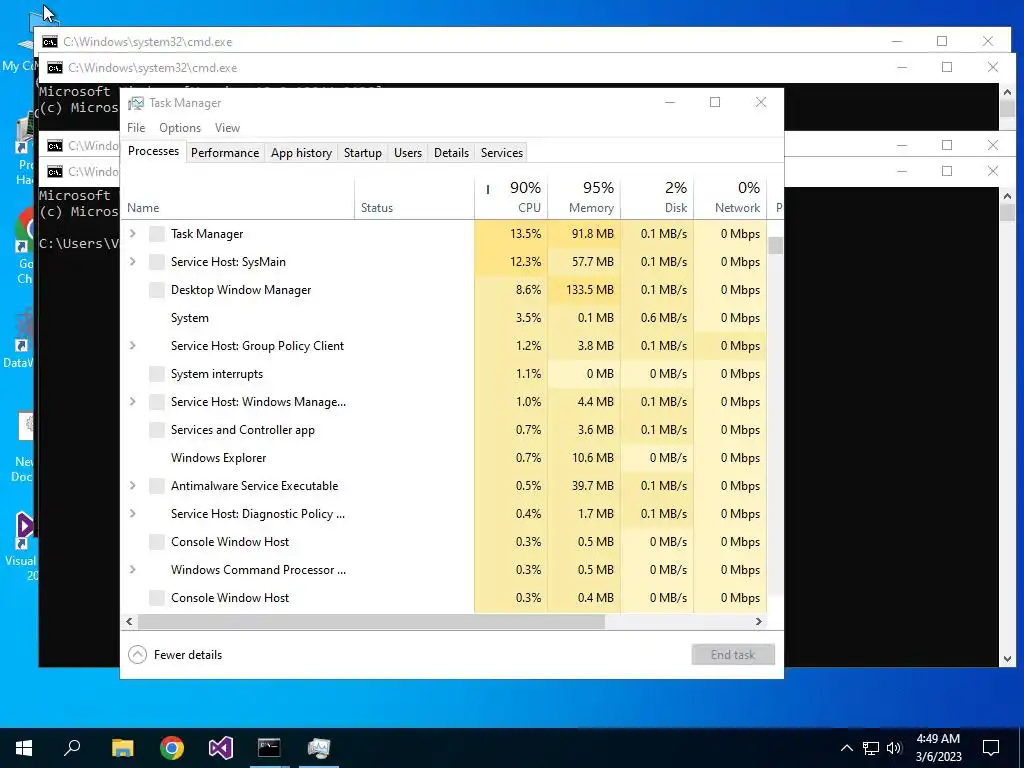Screen dimensions: 1024x768
Task: Open the View menu
Action: [227, 128]
